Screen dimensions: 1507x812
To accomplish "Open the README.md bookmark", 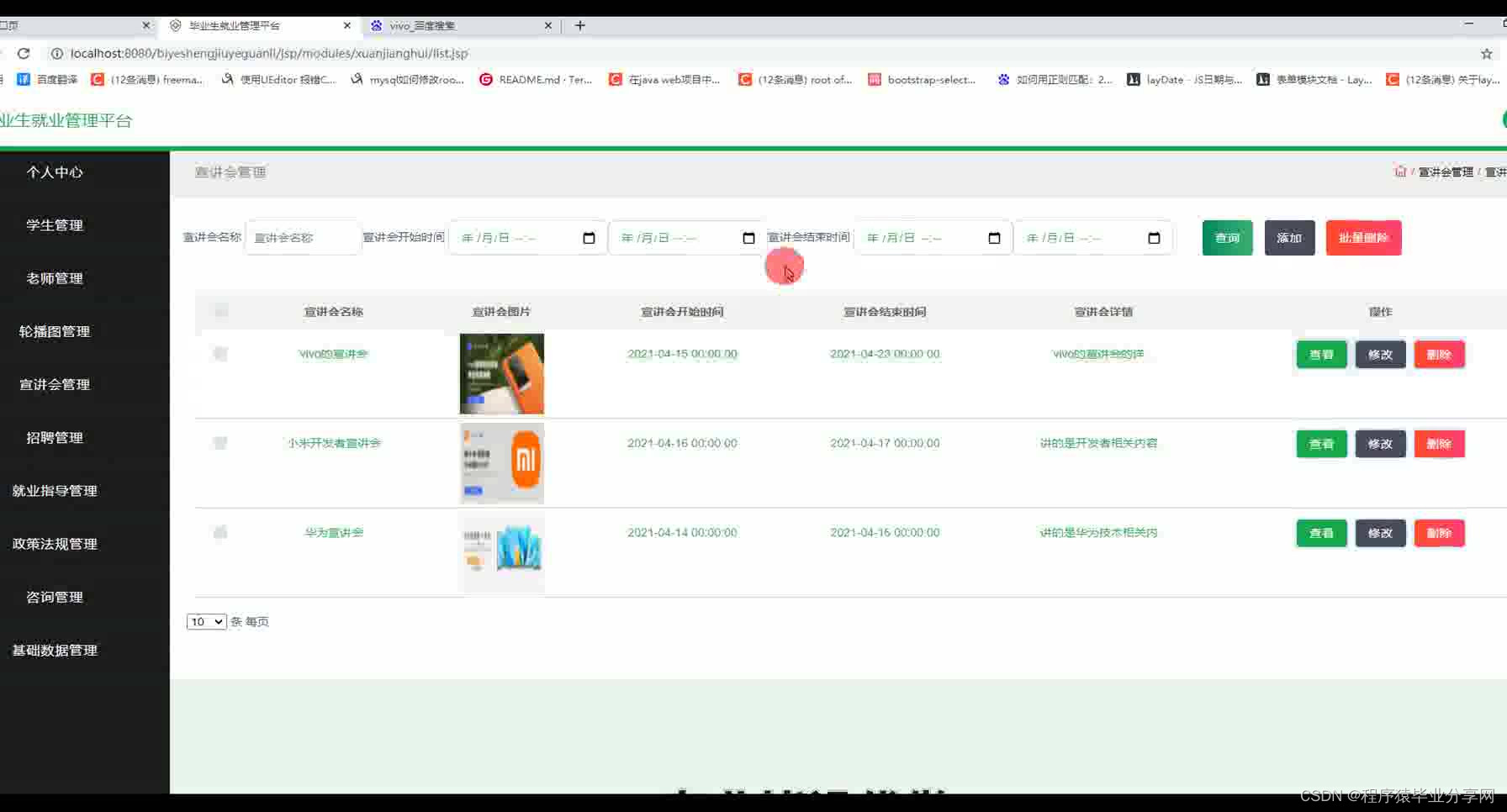I will [536, 79].
